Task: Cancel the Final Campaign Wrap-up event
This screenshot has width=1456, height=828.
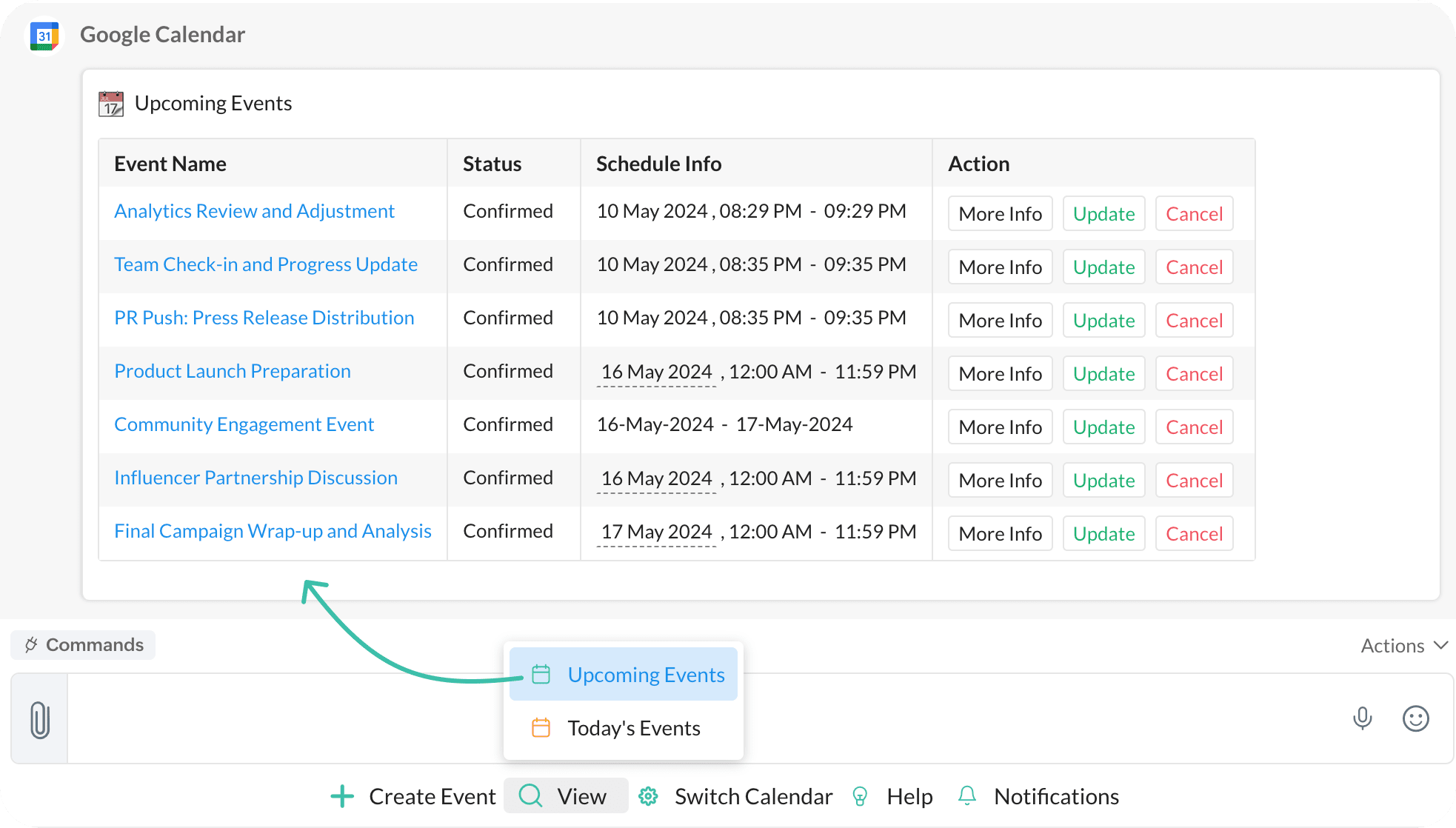Action: pos(1194,534)
